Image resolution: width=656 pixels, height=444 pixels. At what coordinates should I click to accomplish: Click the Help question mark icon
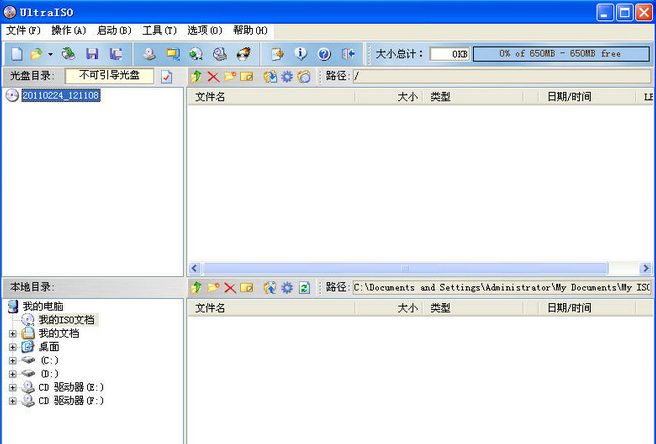pyautogui.click(x=324, y=54)
